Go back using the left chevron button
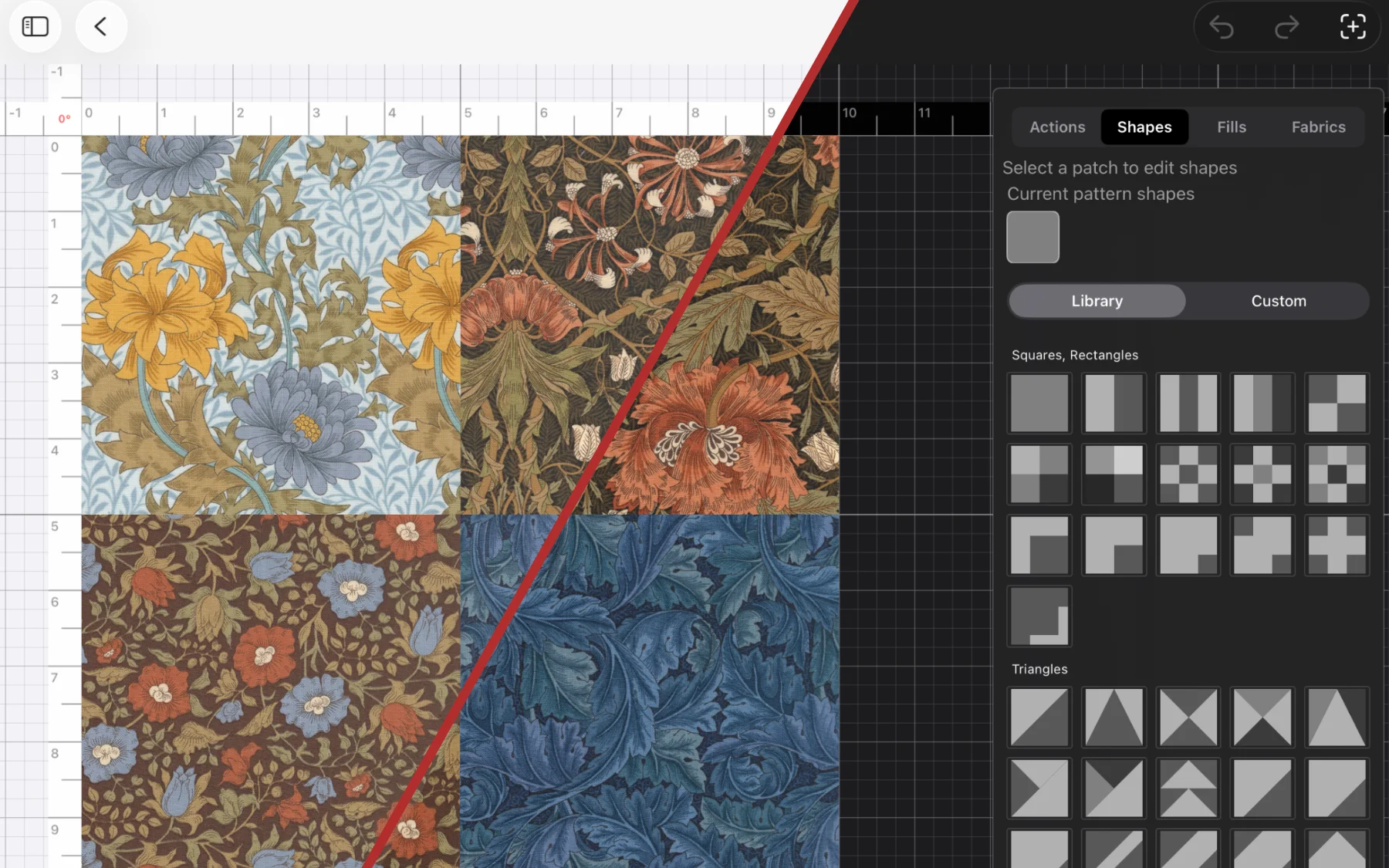This screenshot has width=1389, height=868. click(x=101, y=26)
